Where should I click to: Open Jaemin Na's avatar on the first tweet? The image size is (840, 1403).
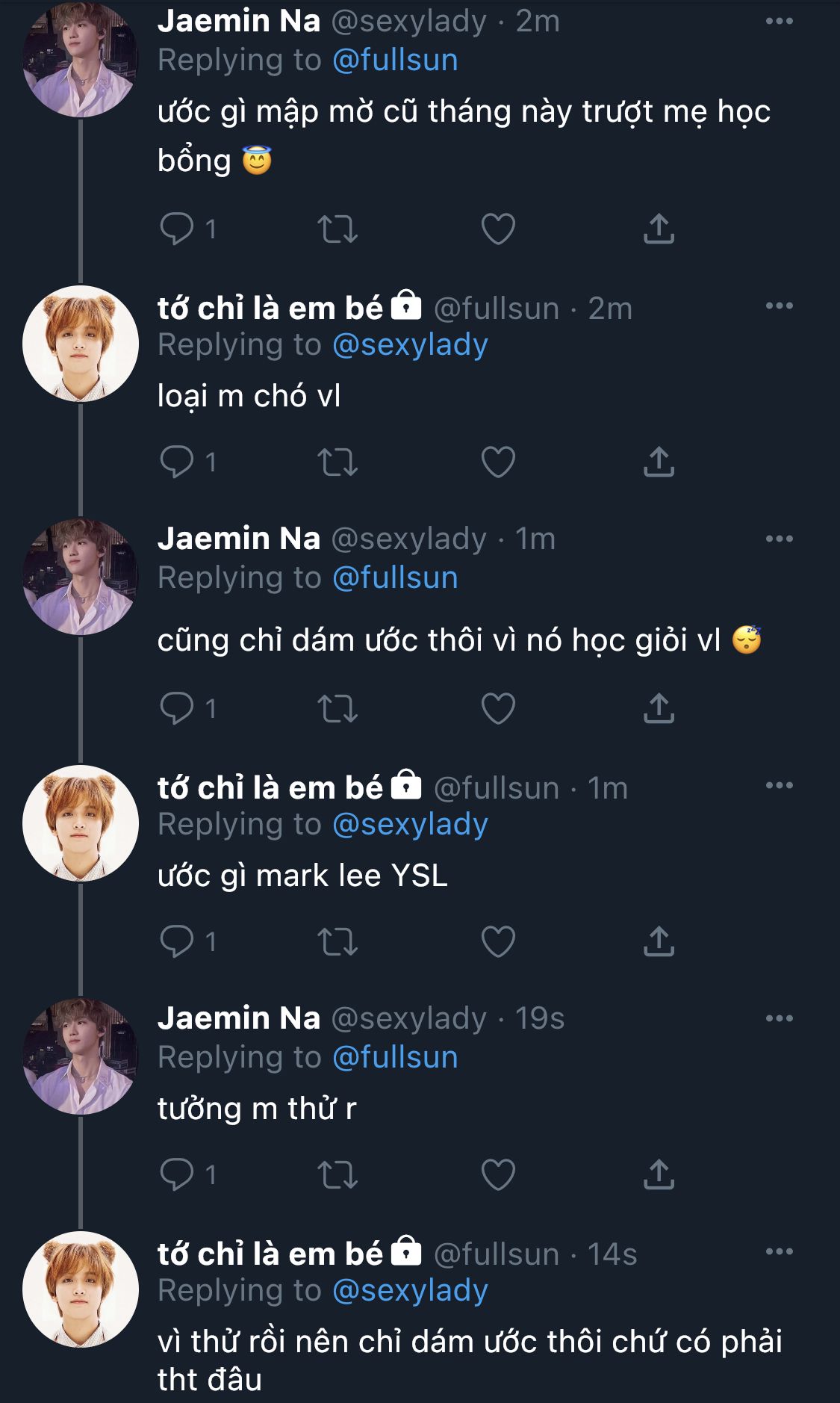[x=80, y=58]
